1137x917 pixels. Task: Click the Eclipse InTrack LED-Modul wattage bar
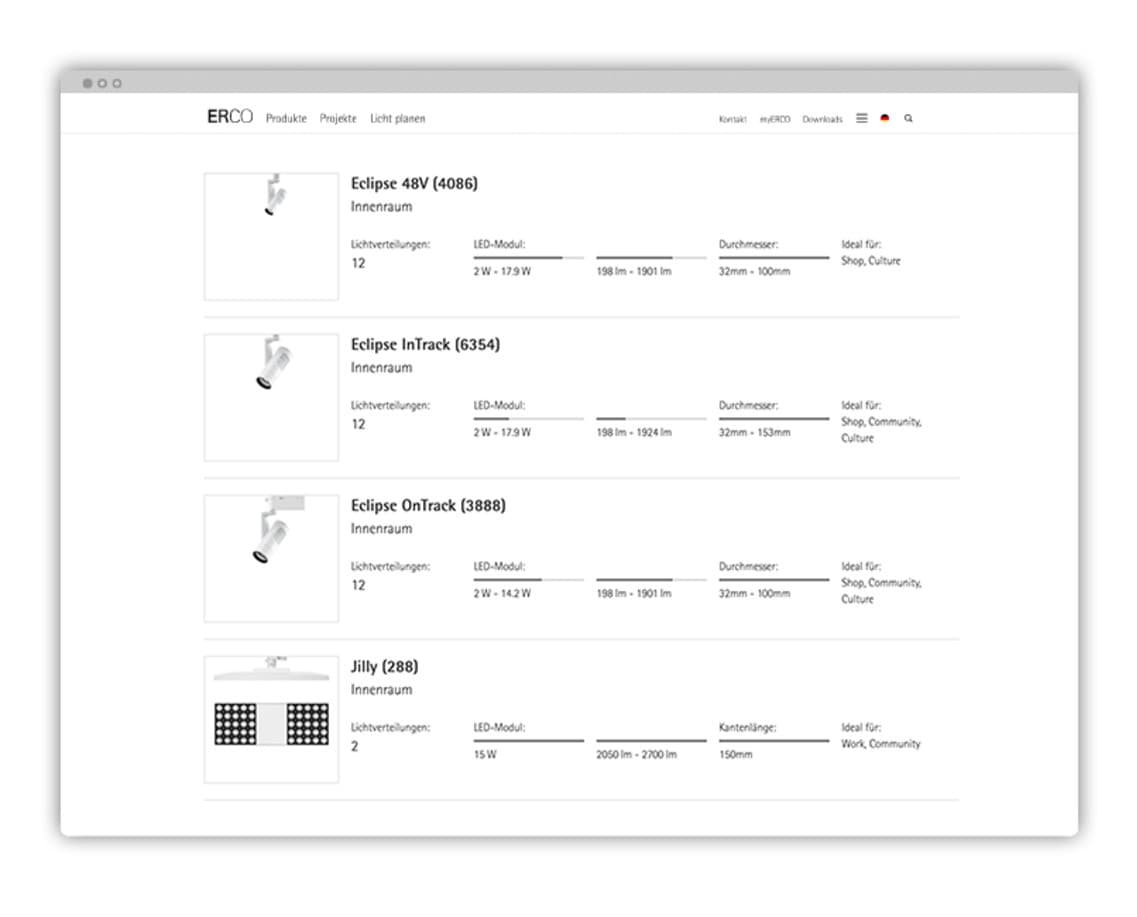tap(529, 418)
